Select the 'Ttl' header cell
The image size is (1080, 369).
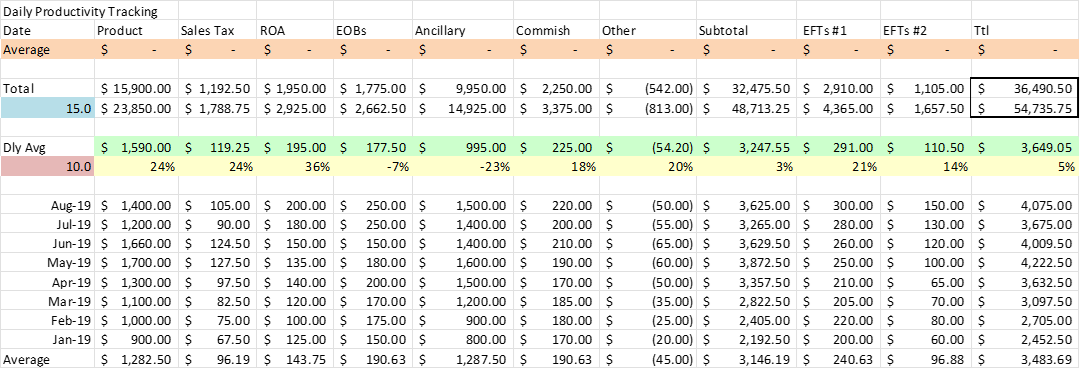click(x=1025, y=31)
